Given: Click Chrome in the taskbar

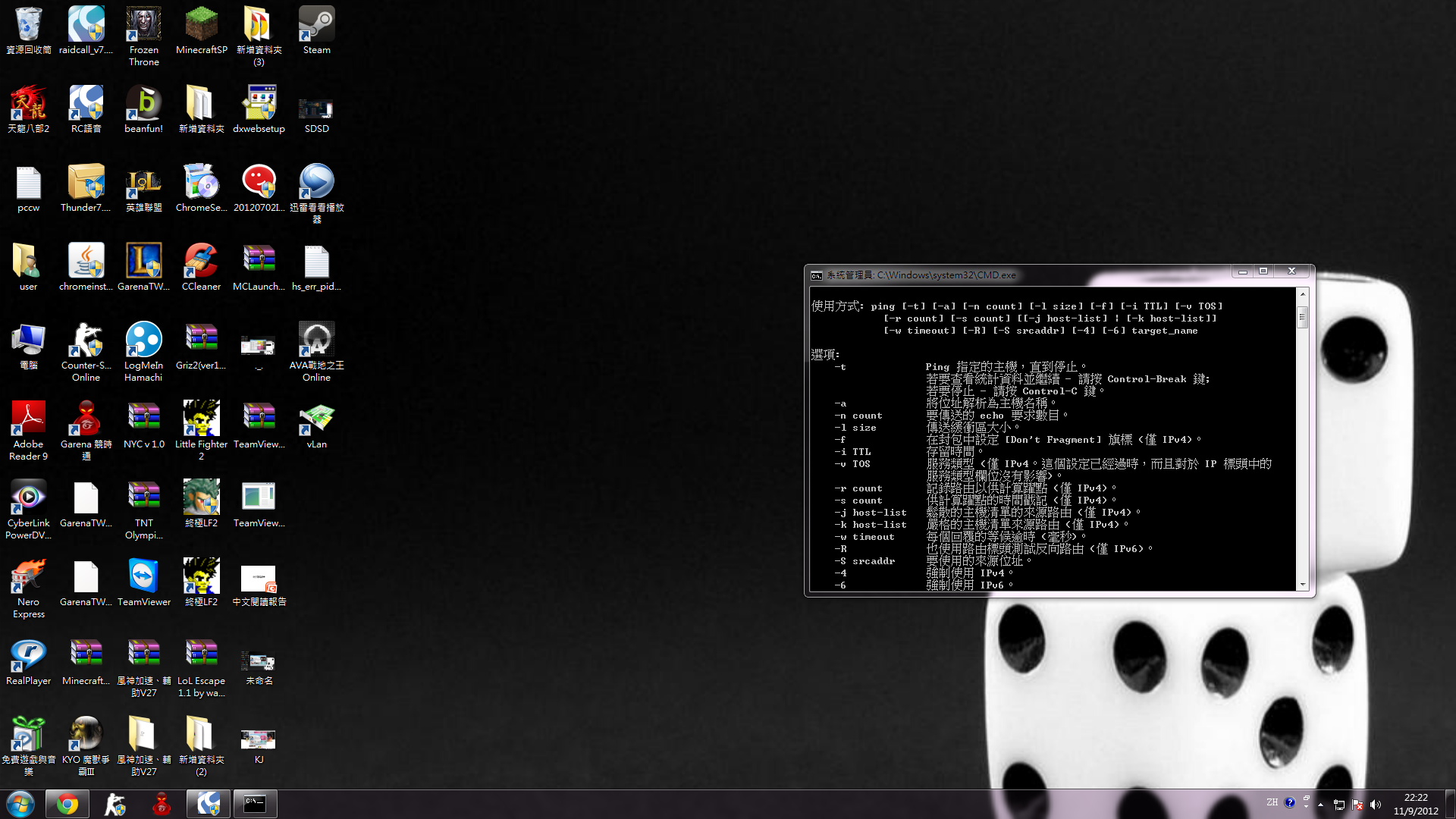Looking at the screenshot, I should 67,804.
